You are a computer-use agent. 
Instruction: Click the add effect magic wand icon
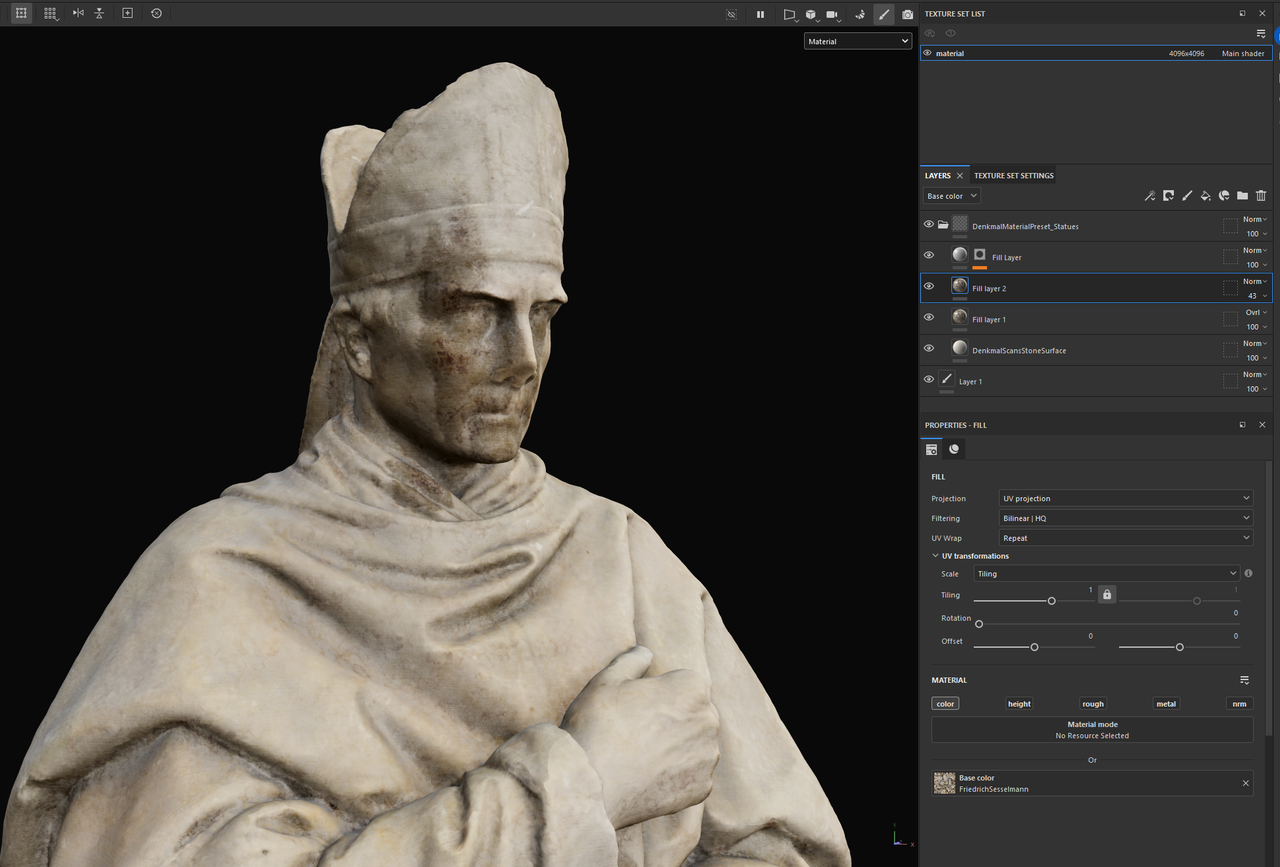pyautogui.click(x=1150, y=196)
